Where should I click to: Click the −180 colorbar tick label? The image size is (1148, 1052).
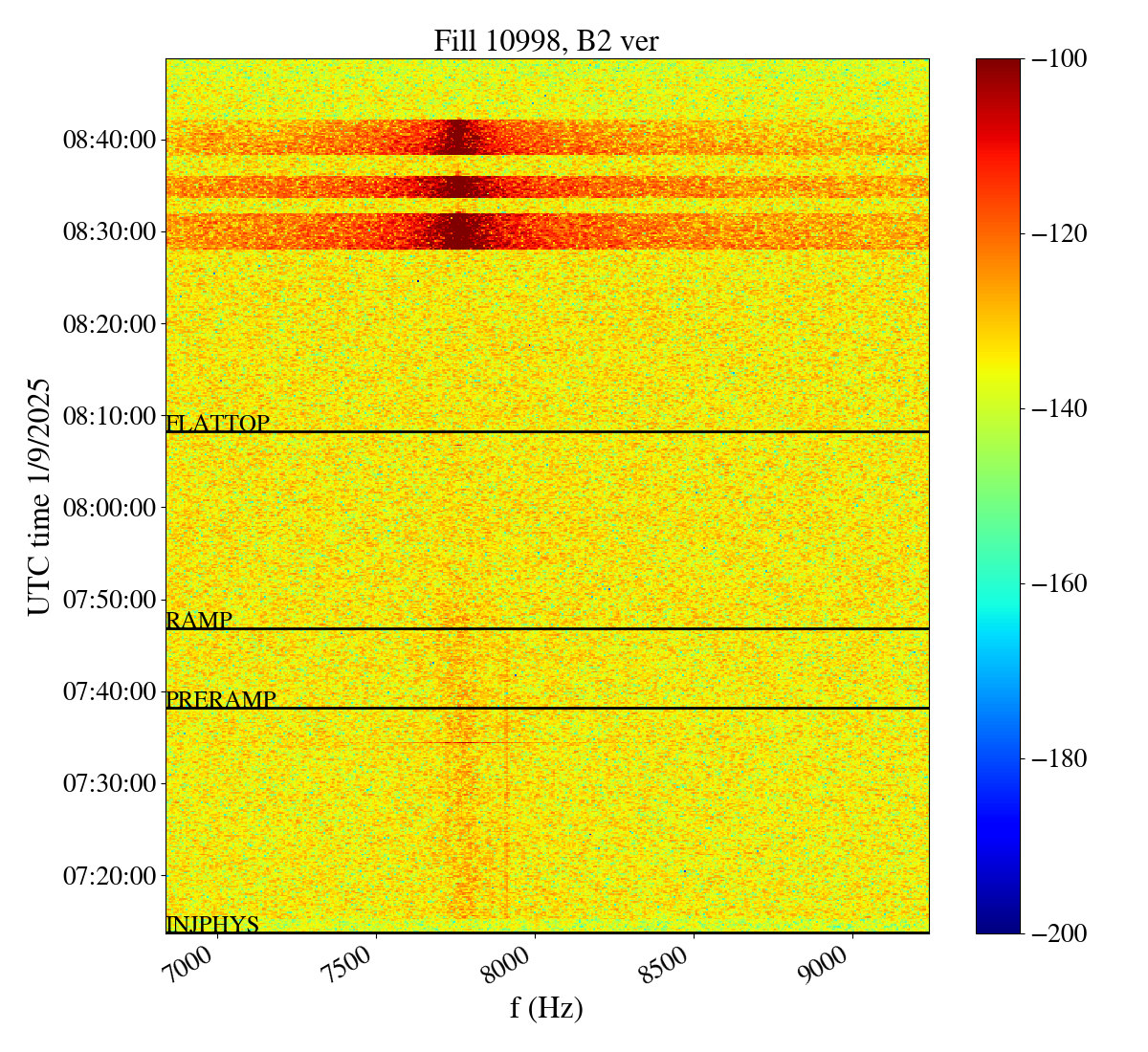tap(1059, 759)
